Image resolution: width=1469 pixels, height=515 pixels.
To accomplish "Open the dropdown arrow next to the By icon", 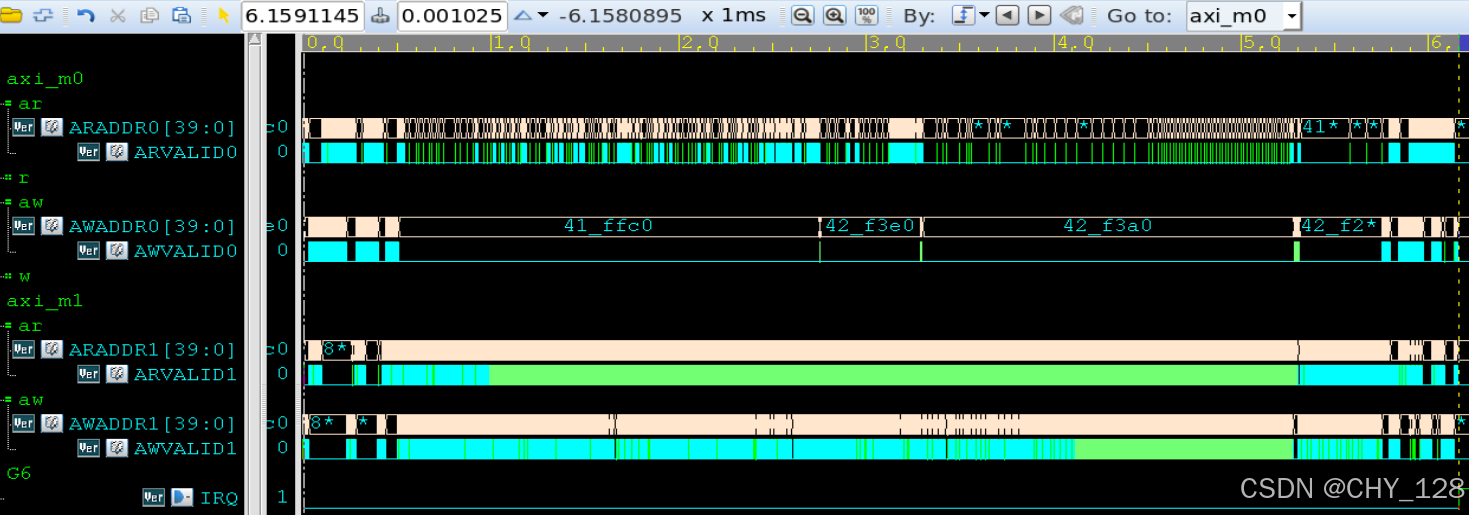I will [x=984, y=16].
